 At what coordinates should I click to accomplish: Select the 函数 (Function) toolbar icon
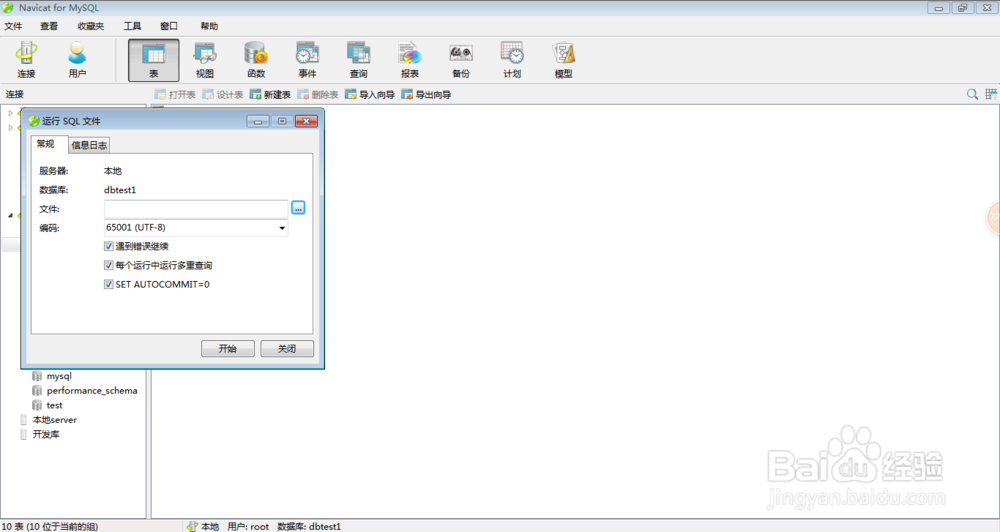(x=256, y=60)
